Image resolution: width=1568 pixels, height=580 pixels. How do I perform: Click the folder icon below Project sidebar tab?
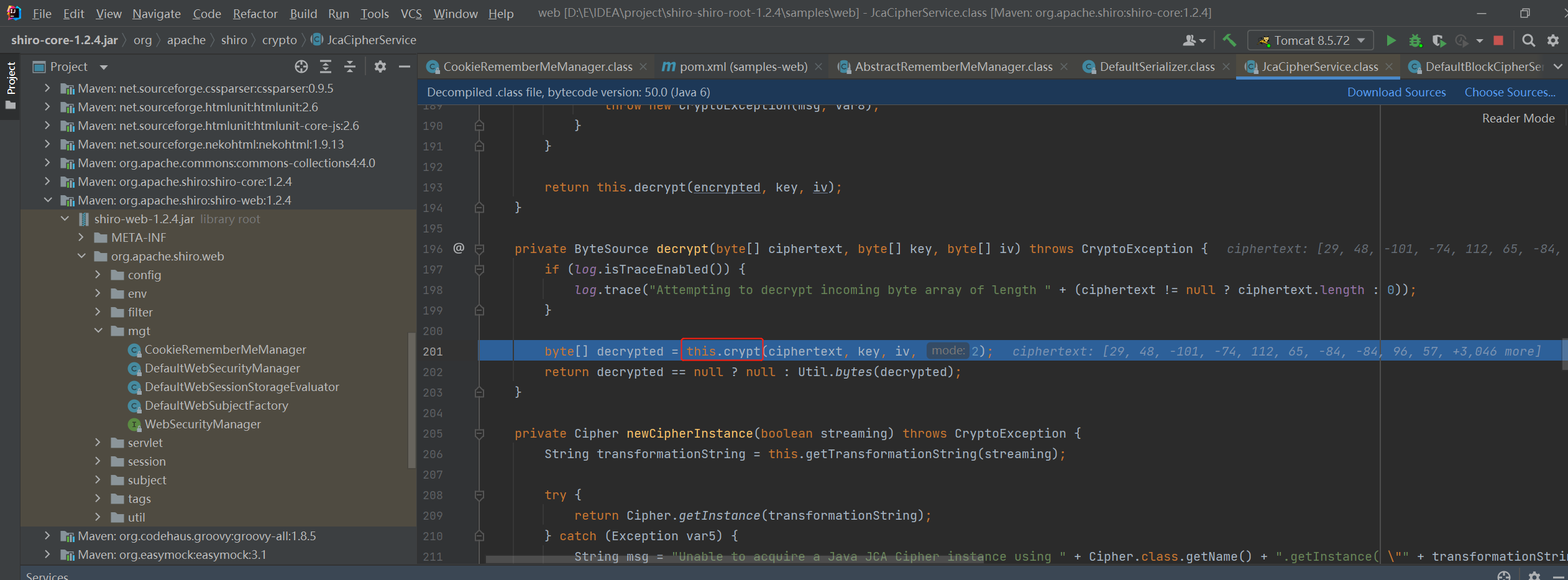pyautogui.click(x=11, y=105)
